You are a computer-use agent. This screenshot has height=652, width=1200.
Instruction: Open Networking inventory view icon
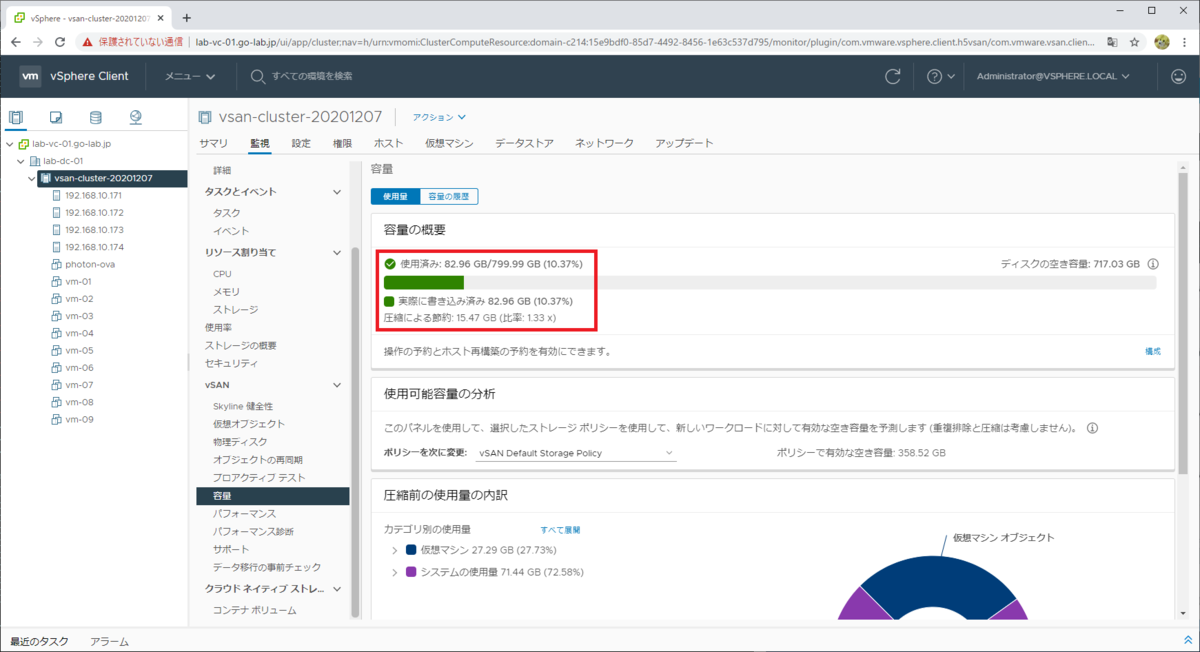tap(136, 117)
